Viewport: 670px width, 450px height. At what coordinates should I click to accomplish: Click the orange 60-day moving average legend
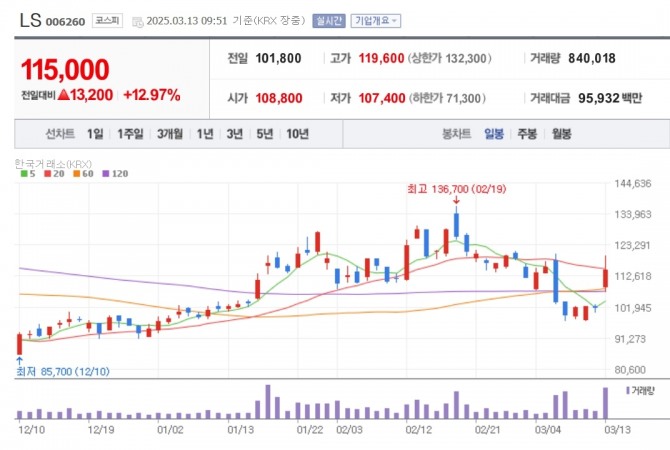(x=83, y=174)
